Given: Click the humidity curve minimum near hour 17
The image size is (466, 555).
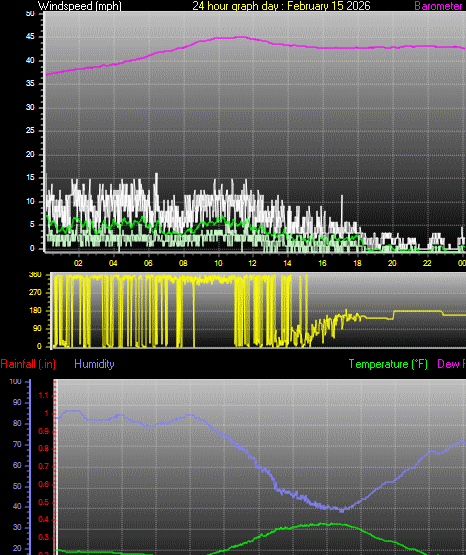Looking at the screenshot, I should pyautogui.click(x=342, y=510).
